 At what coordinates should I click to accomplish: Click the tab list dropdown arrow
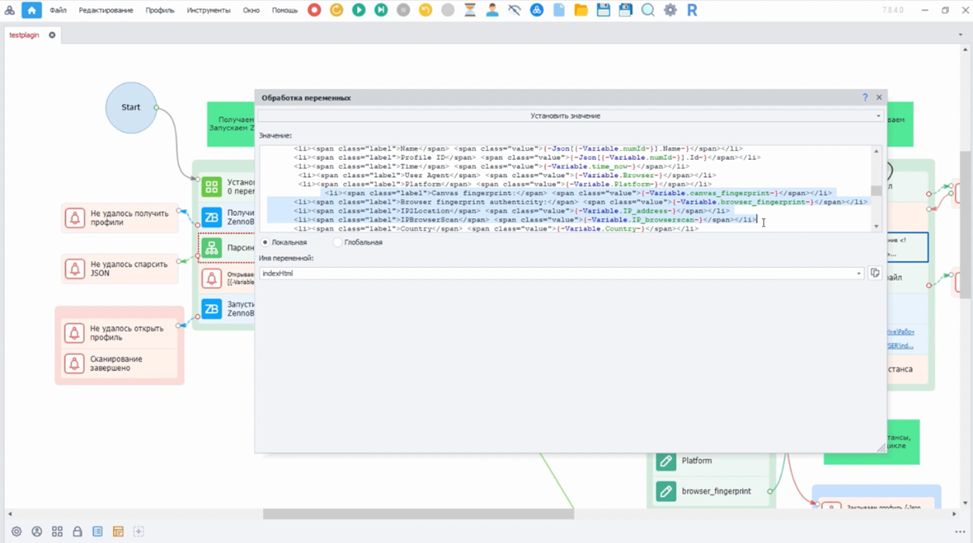click(961, 35)
